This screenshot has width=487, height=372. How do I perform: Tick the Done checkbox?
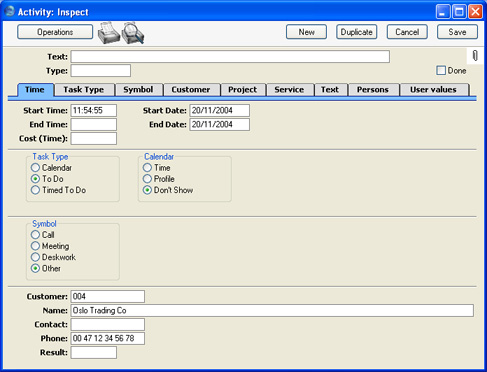pos(441,70)
